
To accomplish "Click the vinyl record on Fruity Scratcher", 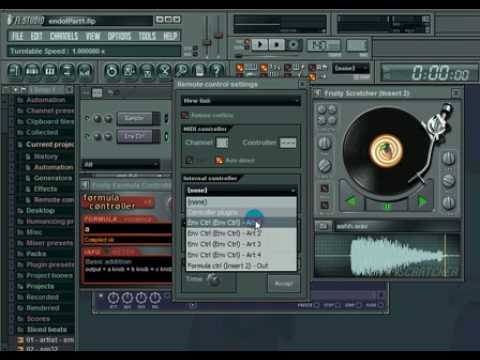I will [x=386, y=151].
